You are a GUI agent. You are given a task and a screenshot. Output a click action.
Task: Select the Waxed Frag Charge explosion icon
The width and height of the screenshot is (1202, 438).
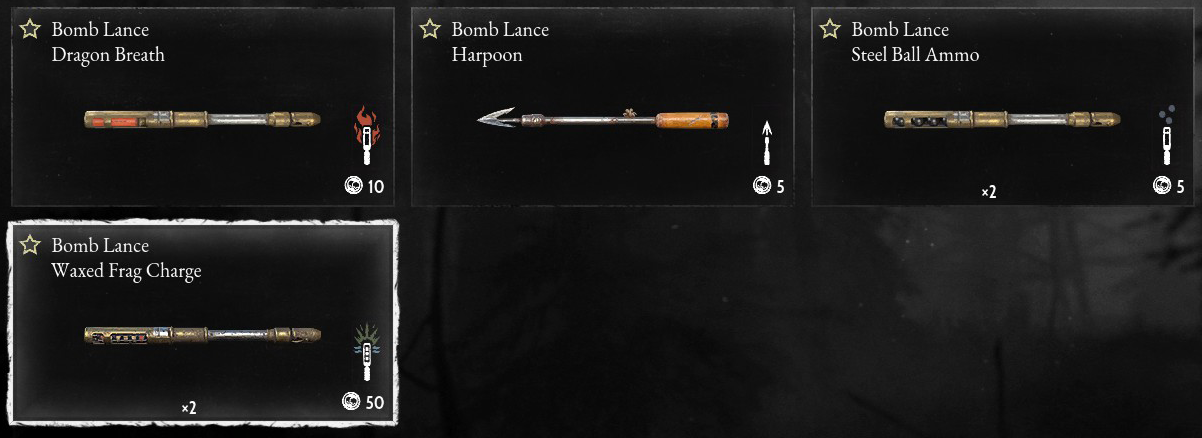pyautogui.click(x=367, y=353)
